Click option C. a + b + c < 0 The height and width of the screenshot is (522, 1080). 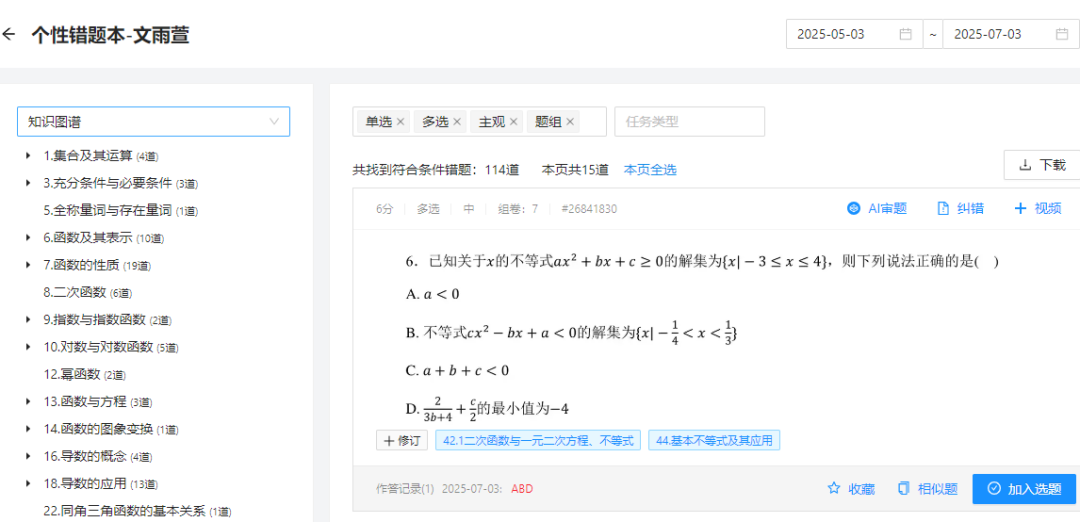click(x=457, y=370)
